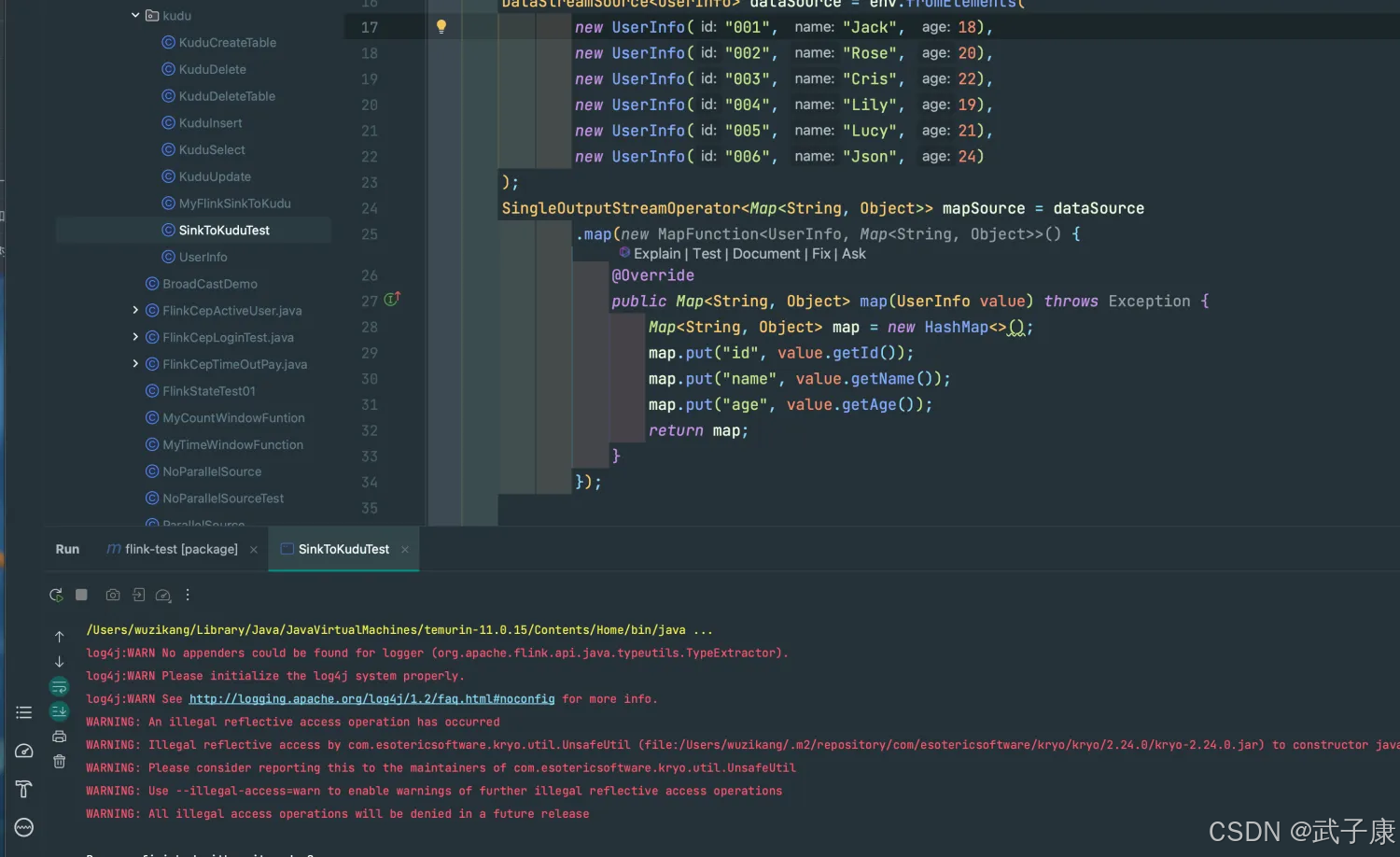Toggle scroll to end of console
This screenshot has height=857, width=1400.
[x=59, y=711]
